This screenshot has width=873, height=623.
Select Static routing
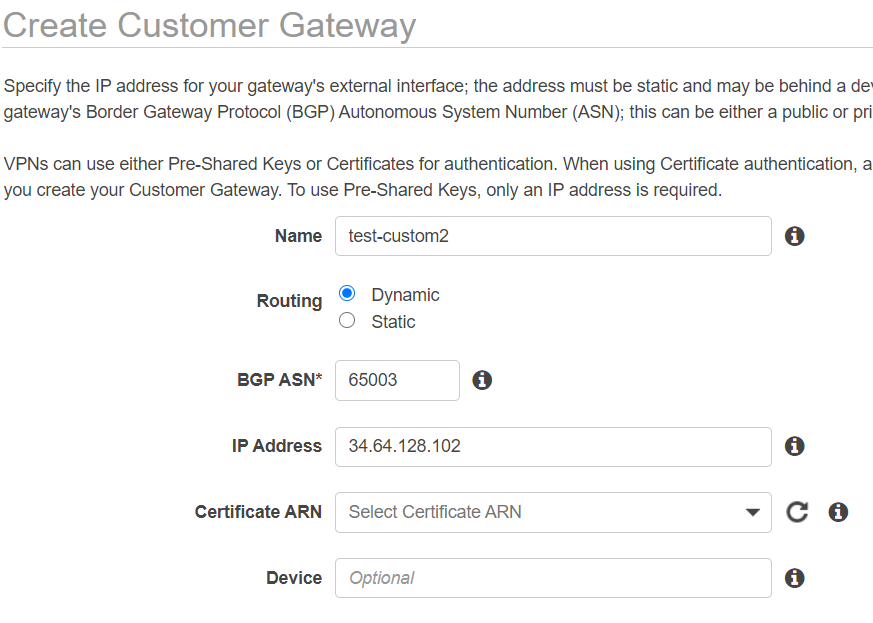click(x=345, y=320)
